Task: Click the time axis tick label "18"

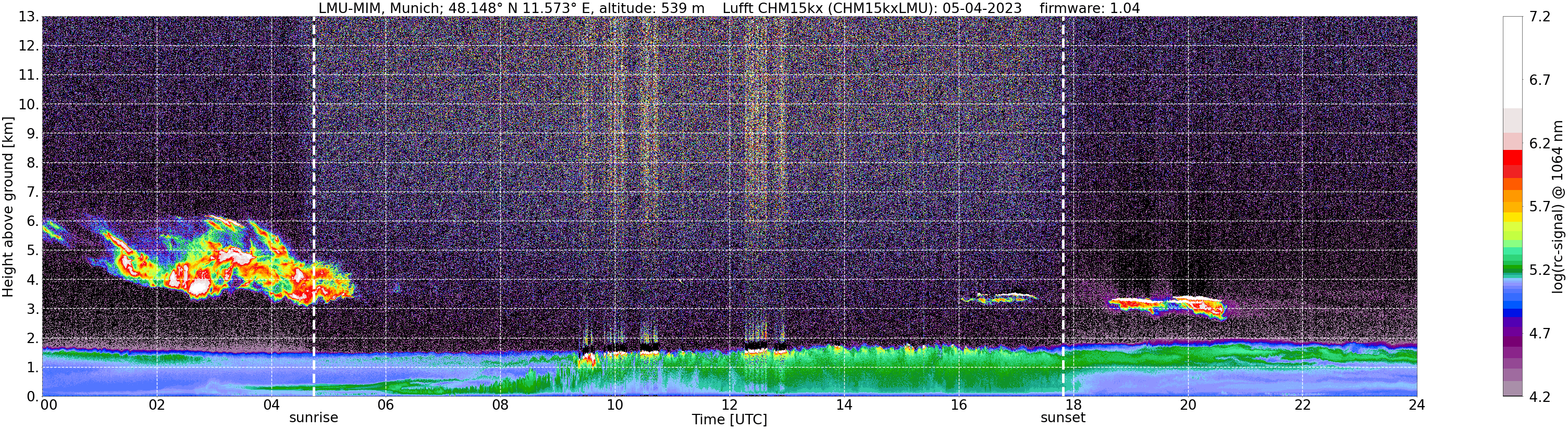Action: click(x=1073, y=405)
